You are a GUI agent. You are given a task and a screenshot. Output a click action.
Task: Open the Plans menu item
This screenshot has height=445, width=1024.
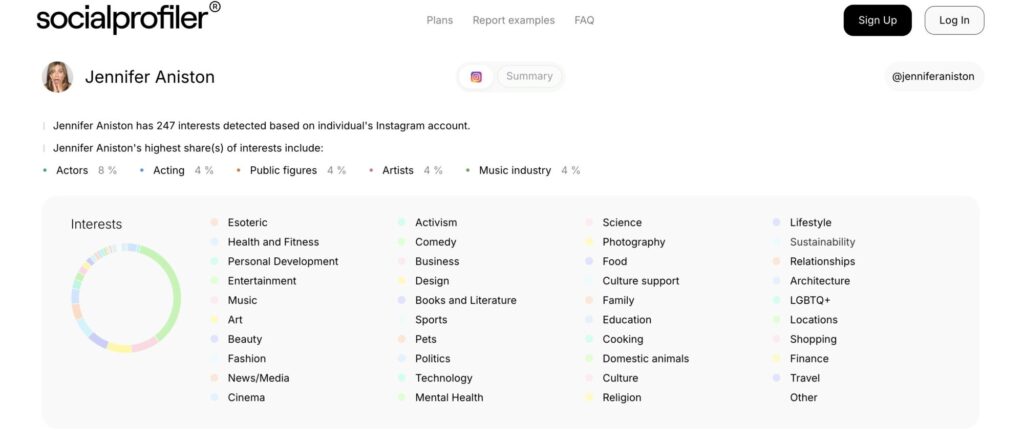click(439, 20)
